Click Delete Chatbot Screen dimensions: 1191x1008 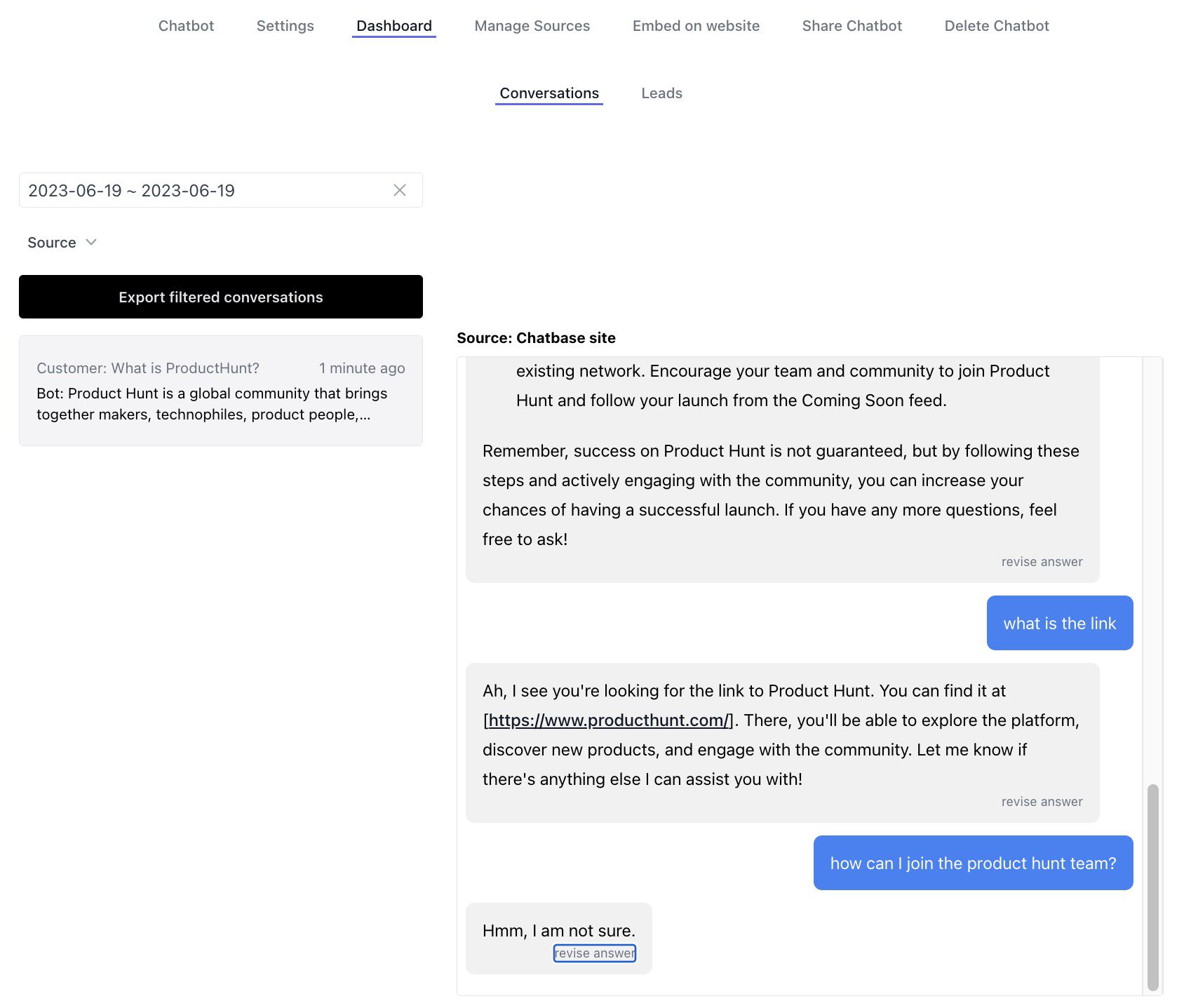[996, 26]
